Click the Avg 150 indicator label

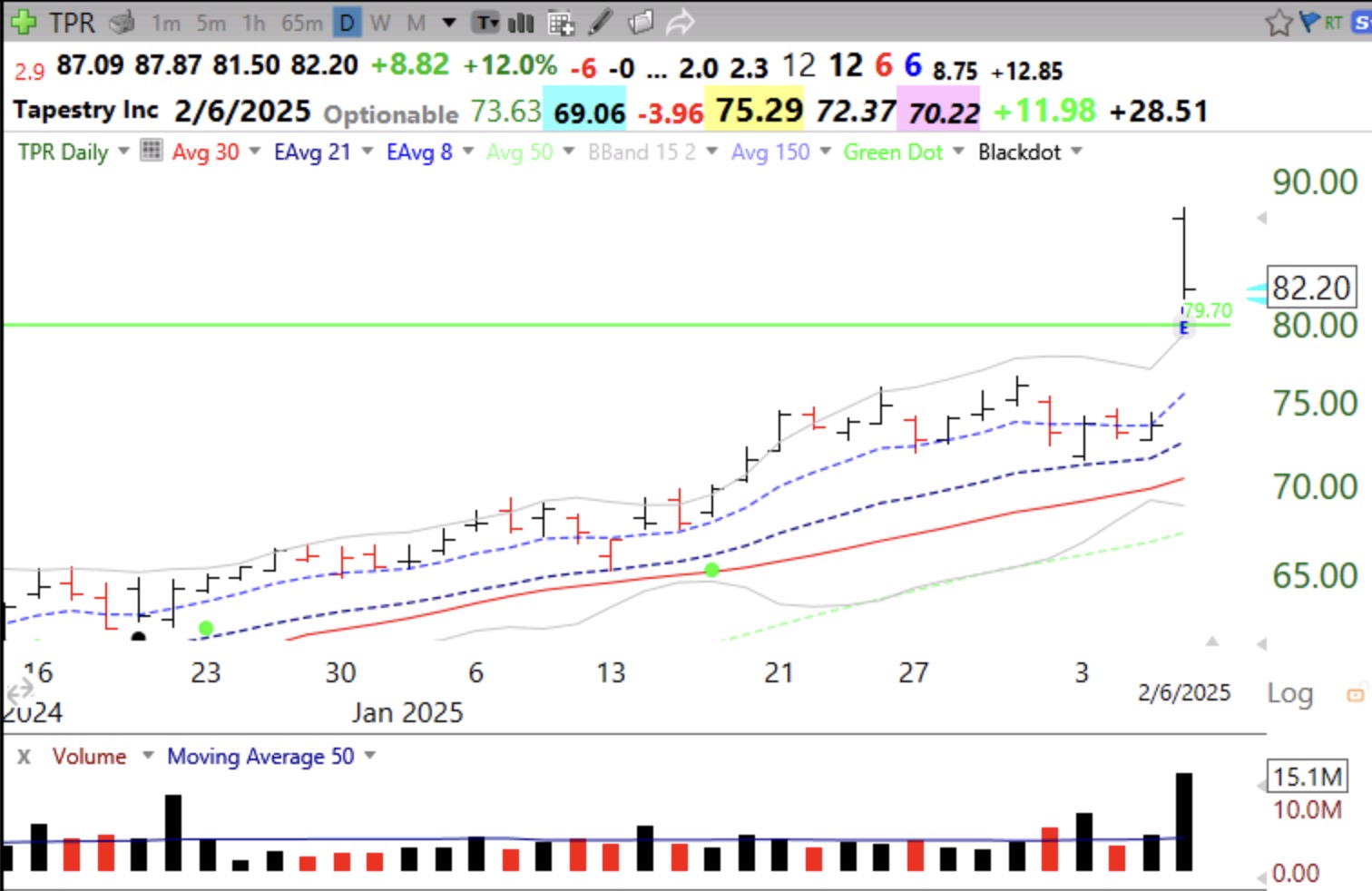click(x=770, y=152)
